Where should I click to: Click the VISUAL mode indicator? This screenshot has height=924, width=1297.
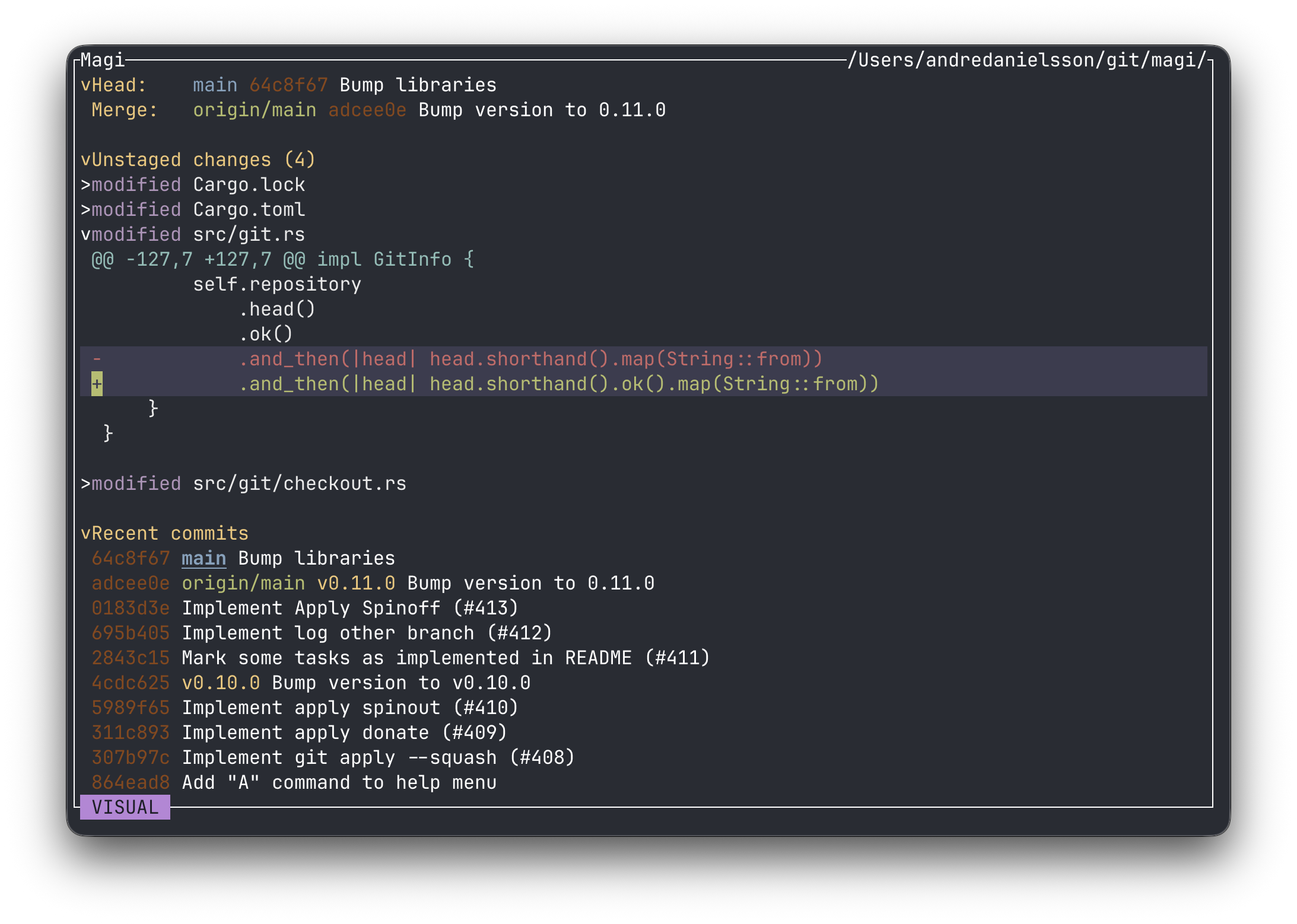tap(125, 808)
